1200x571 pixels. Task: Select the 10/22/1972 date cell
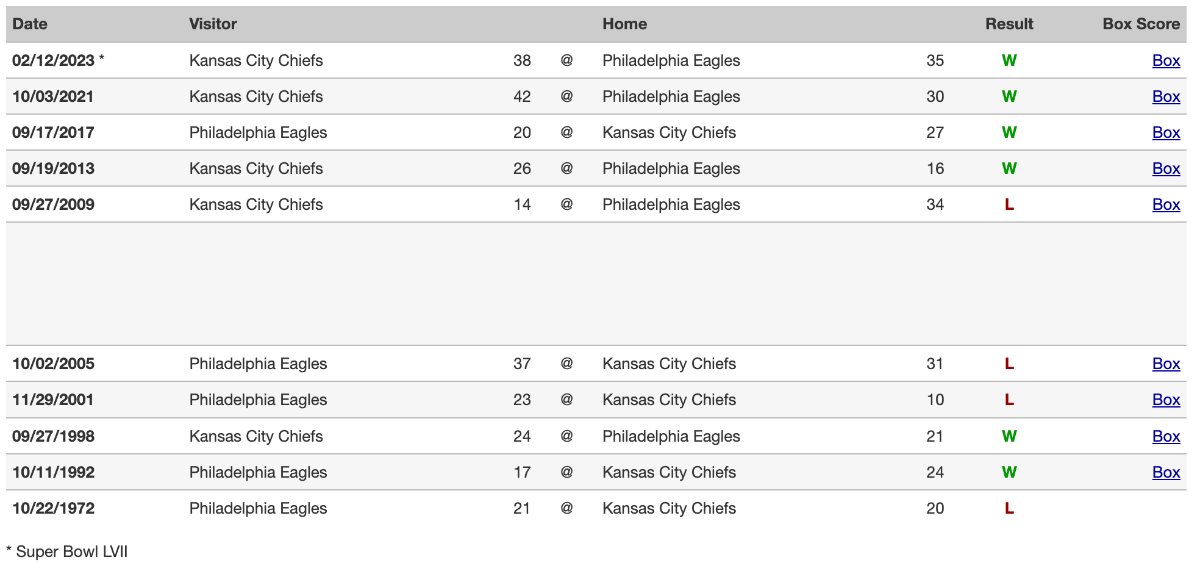pos(53,509)
